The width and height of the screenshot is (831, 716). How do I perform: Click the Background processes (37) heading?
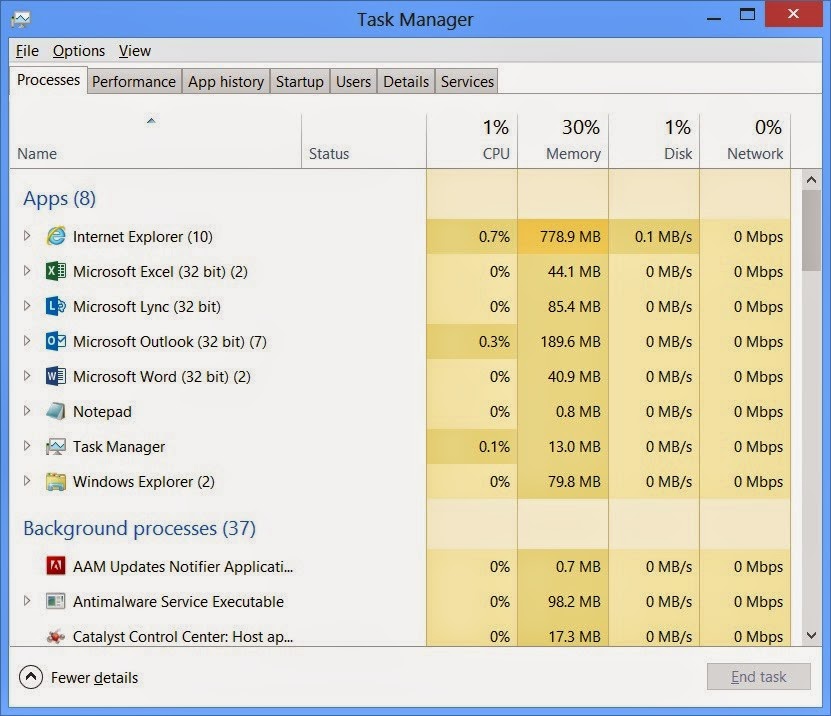pyautogui.click(x=139, y=528)
